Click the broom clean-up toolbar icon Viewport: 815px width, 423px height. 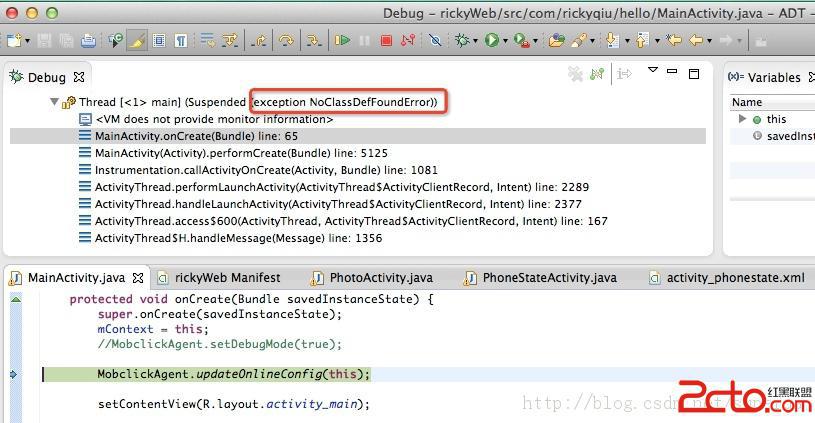(x=137, y=40)
